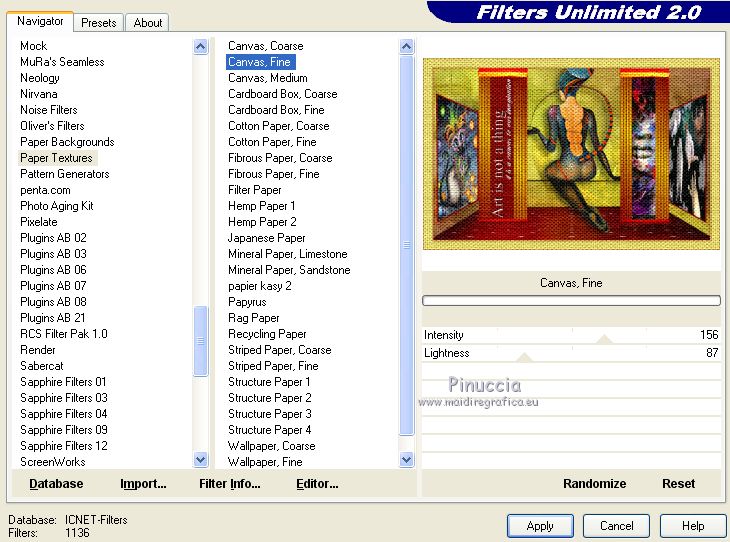Adjust the Intensity slider handle
This screenshot has height=542, width=730.
click(x=604, y=339)
